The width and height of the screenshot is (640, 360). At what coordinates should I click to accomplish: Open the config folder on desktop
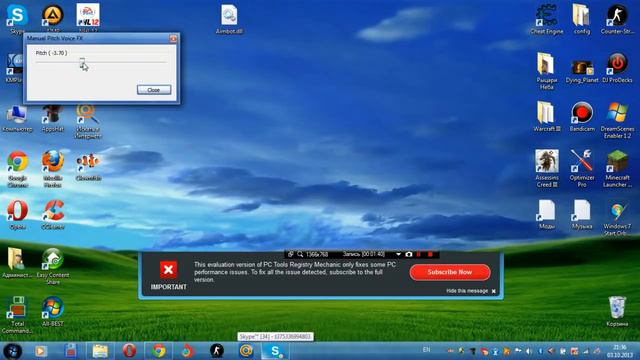(582, 19)
